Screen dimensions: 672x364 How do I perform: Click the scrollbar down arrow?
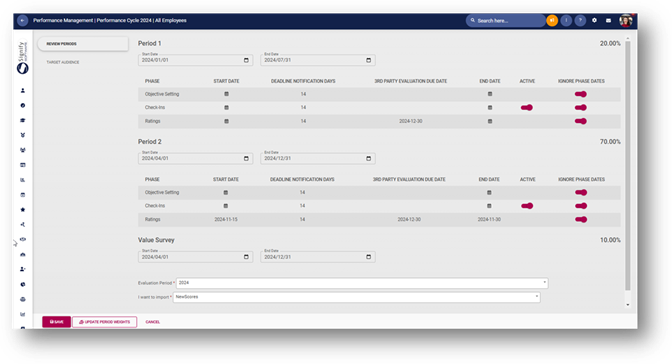(627, 305)
